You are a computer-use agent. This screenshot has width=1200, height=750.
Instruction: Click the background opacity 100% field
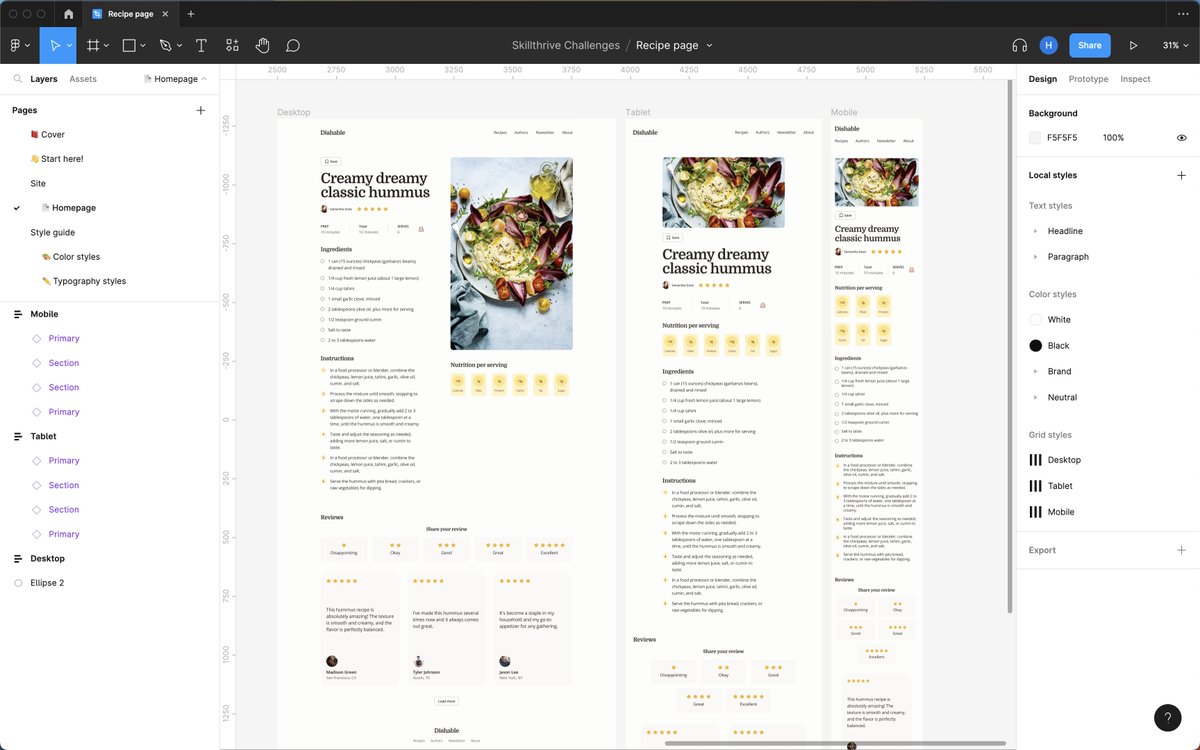click(1113, 138)
